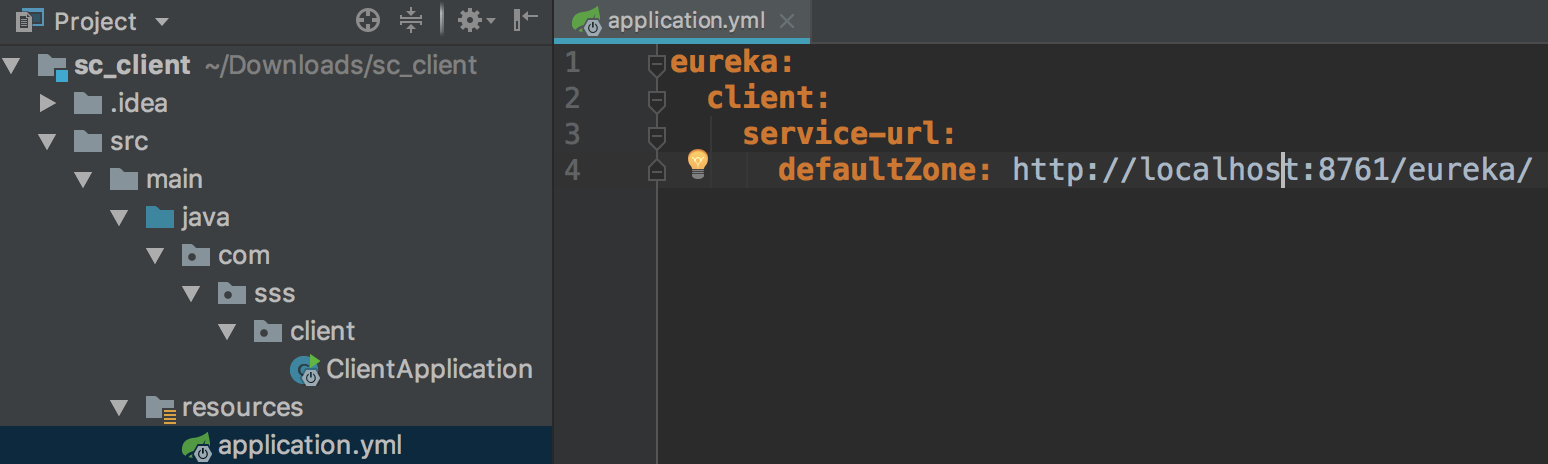Click the ClientApplication Spring Boot class icon
The width and height of the screenshot is (1548, 464).
(x=305, y=370)
